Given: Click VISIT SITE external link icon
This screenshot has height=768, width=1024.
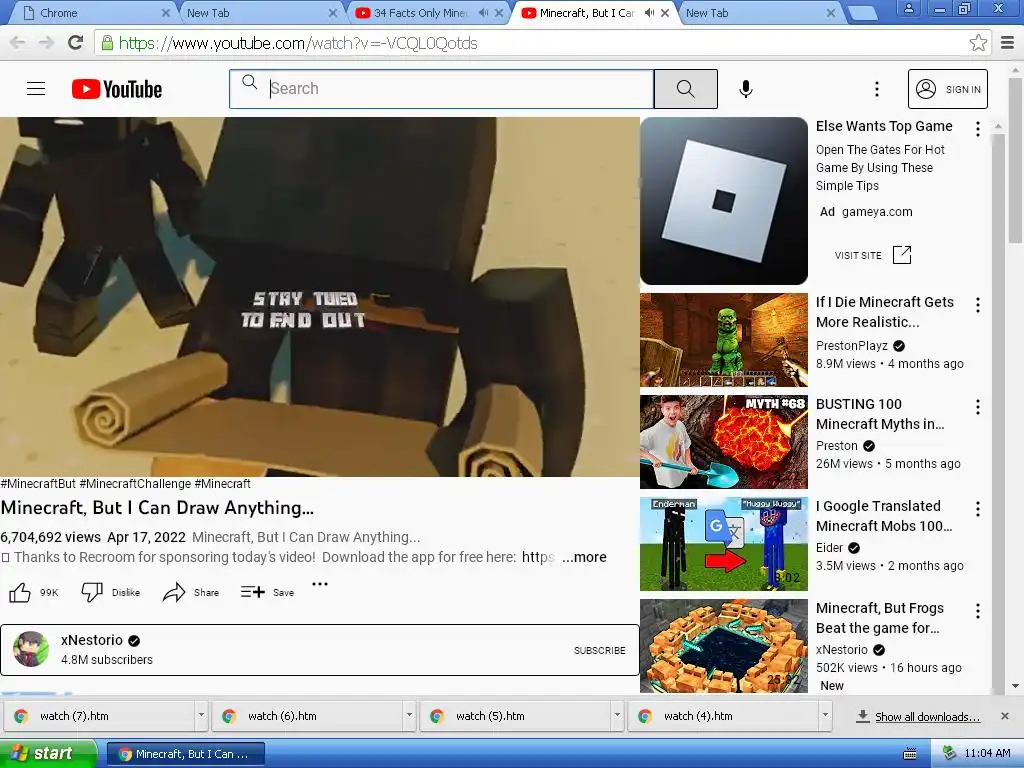Looking at the screenshot, I should [902, 255].
